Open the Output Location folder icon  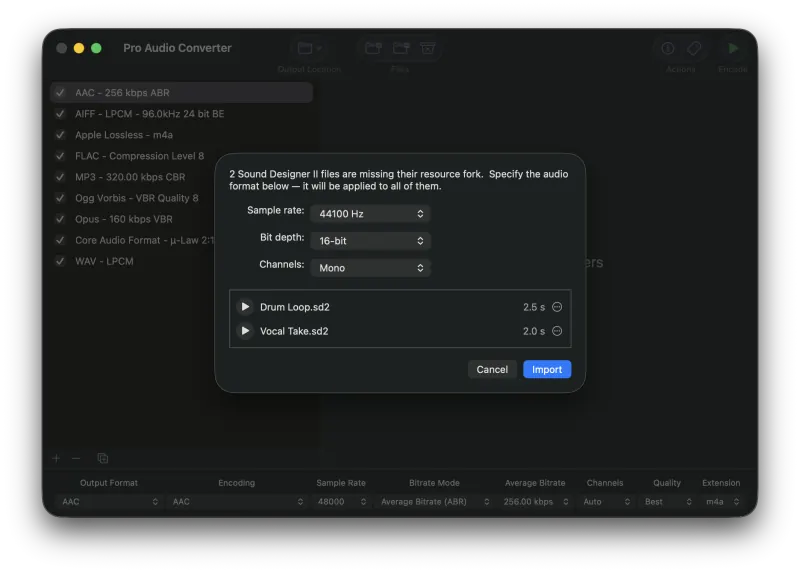click(305, 48)
